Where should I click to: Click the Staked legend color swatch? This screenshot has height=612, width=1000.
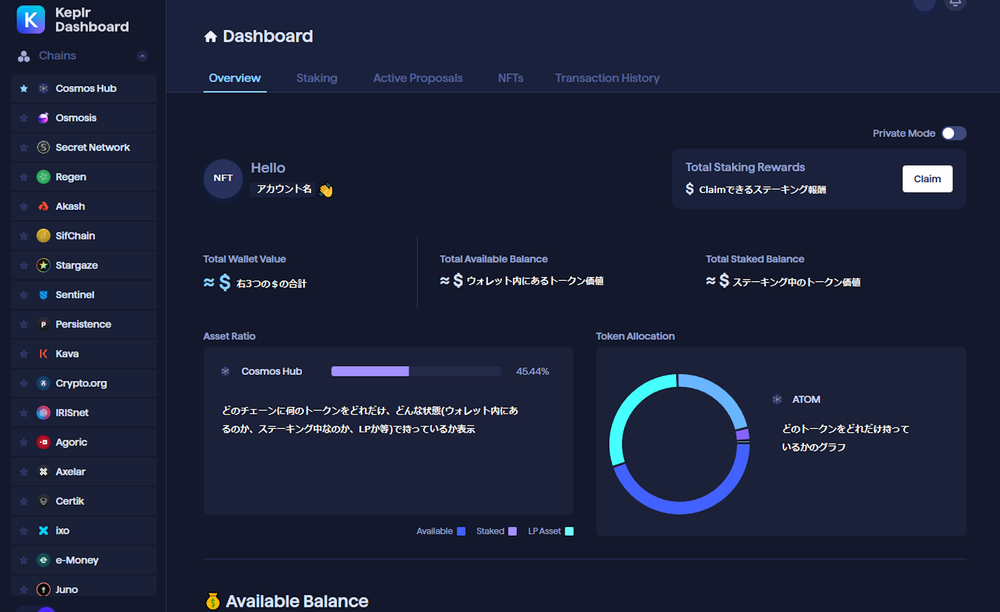(x=512, y=531)
